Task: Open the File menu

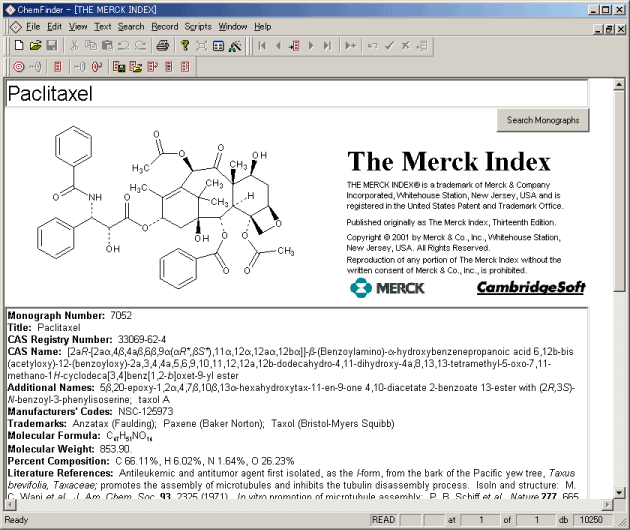Action: [x=33, y=27]
